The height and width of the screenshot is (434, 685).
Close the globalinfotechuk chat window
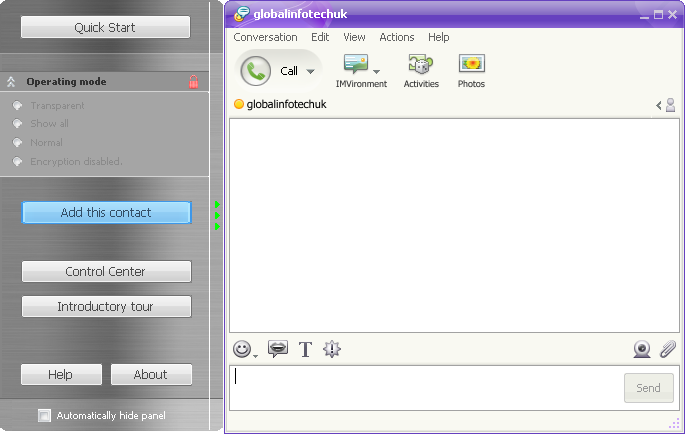pyautogui.click(x=672, y=14)
